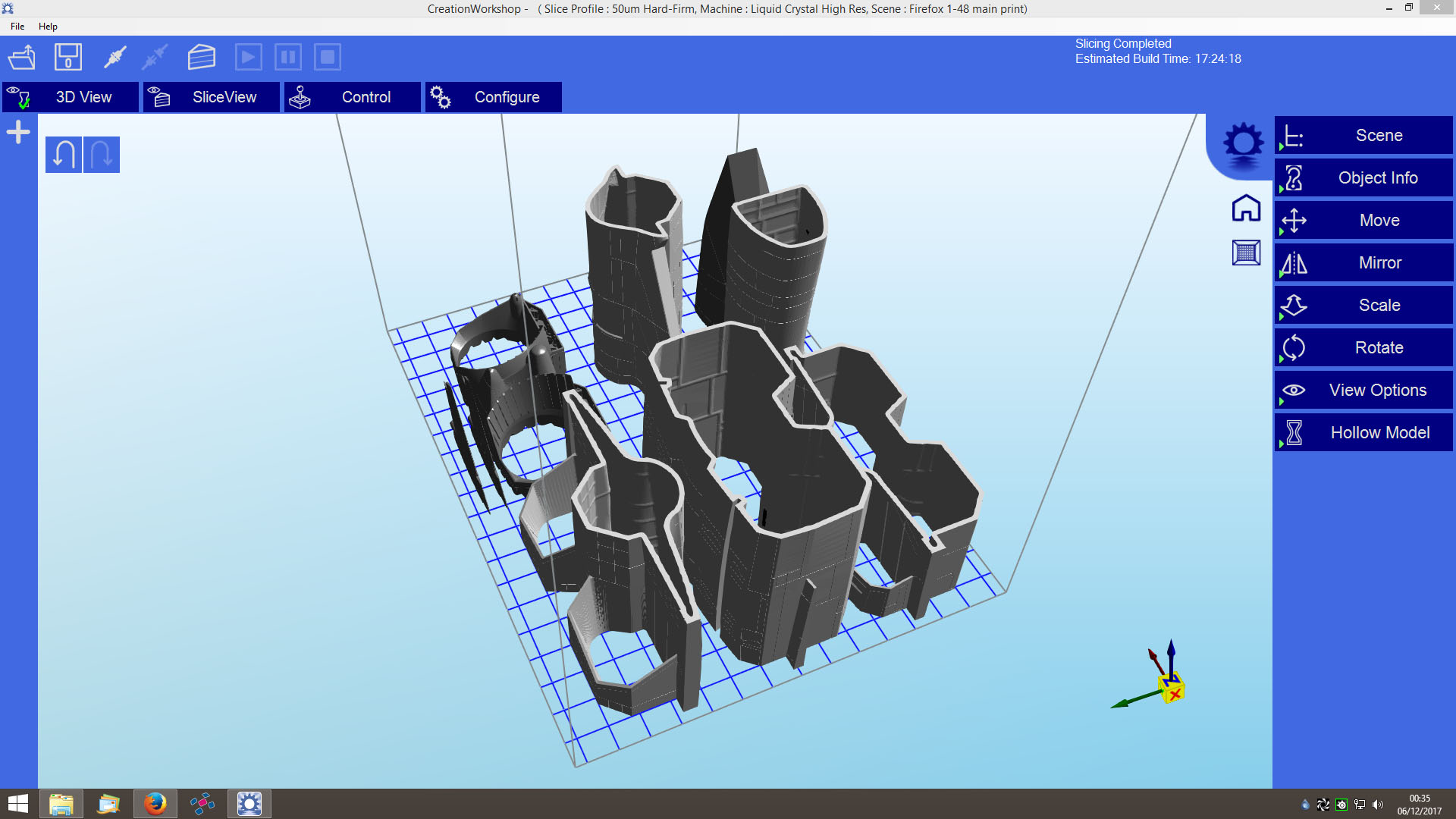This screenshot has width=1456, height=819.
Task: Click the plus add-object icon
Action: 18,132
